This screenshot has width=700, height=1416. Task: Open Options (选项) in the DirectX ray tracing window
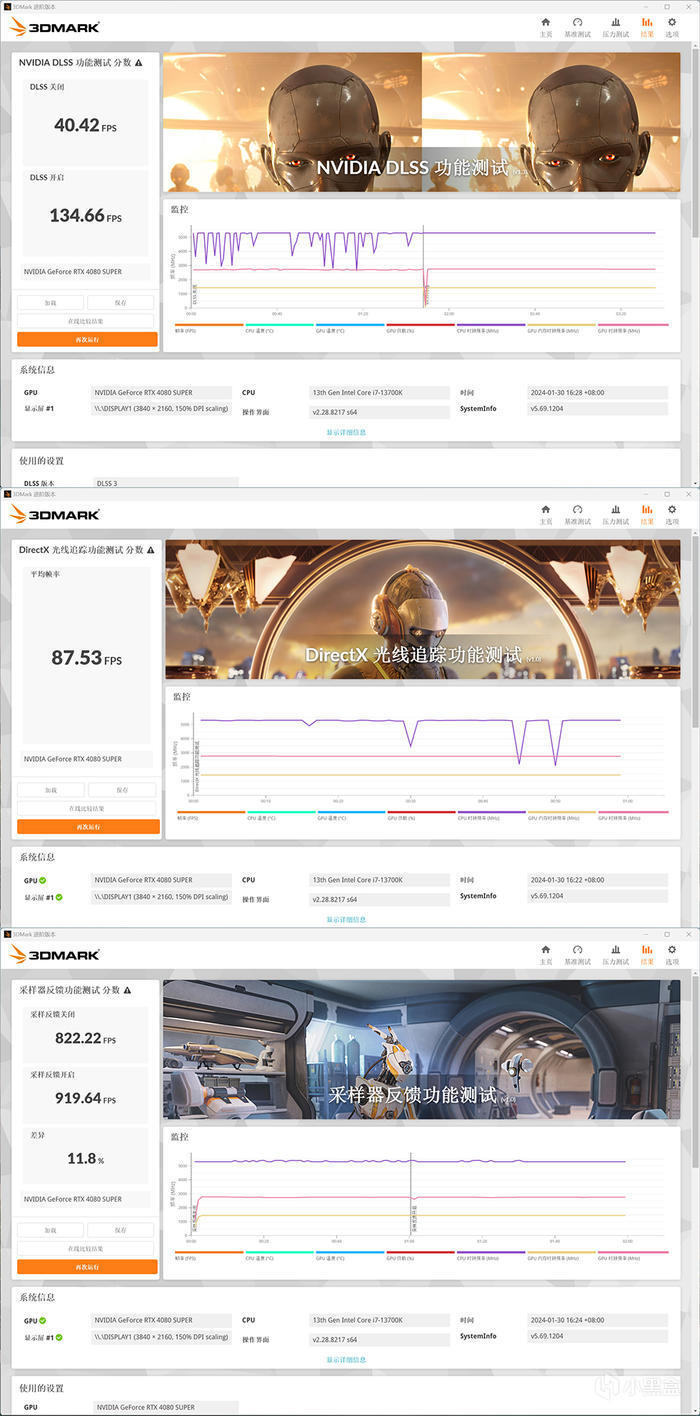click(x=672, y=514)
